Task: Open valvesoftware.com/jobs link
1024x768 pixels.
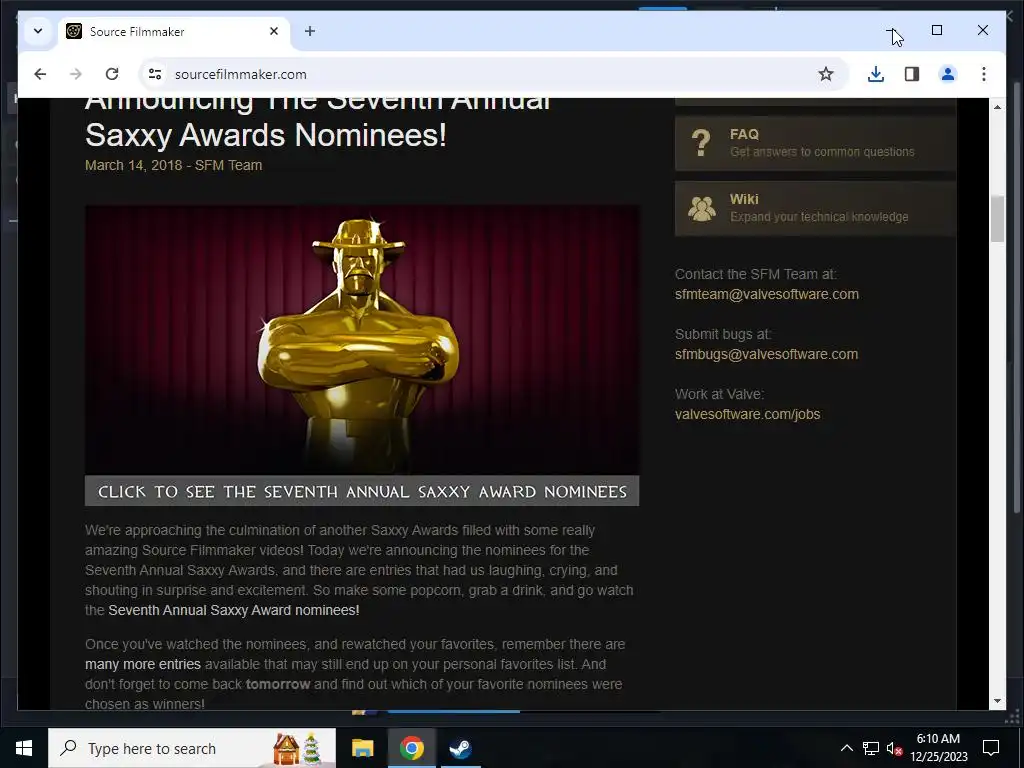Action: [748, 415]
